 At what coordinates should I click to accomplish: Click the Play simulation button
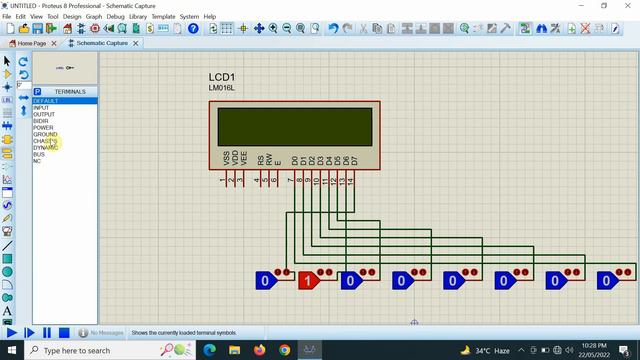11,333
